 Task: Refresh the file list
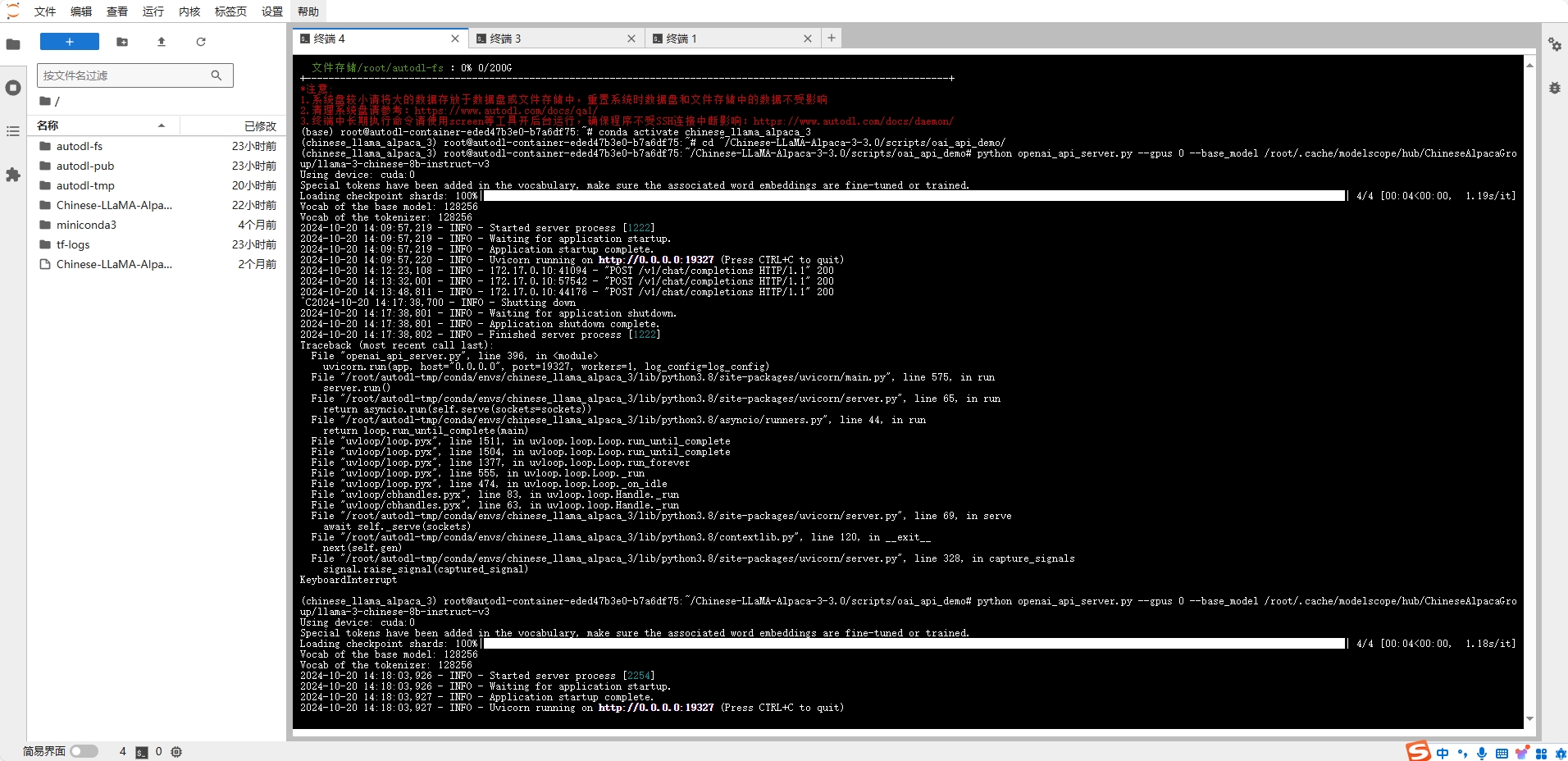[x=201, y=42]
